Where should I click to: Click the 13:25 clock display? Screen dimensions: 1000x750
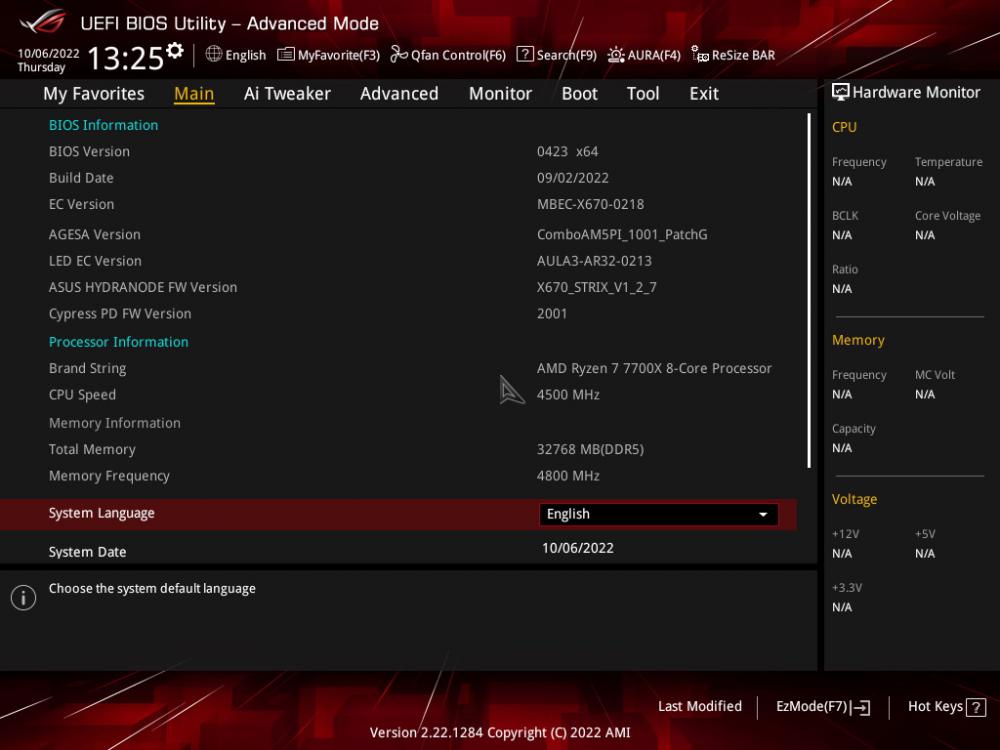[x=126, y=58]
